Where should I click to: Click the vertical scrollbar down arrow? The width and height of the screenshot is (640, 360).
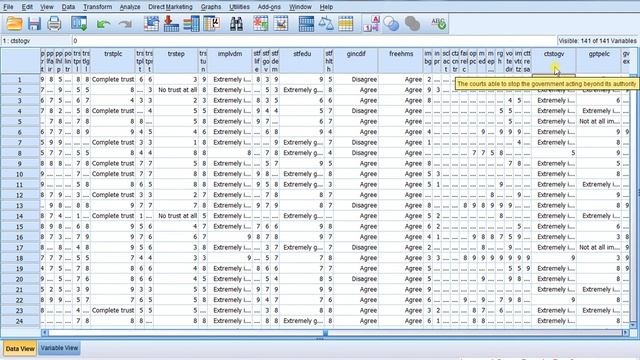point(633,325)
